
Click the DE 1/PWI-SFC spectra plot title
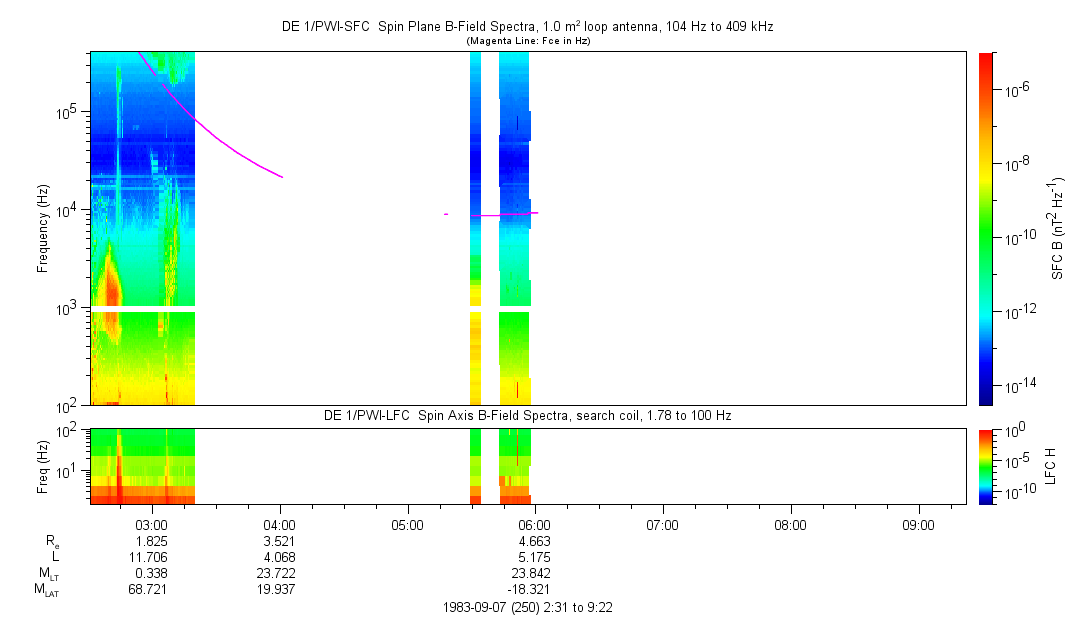pyautogui.click(x=527, y=27)
